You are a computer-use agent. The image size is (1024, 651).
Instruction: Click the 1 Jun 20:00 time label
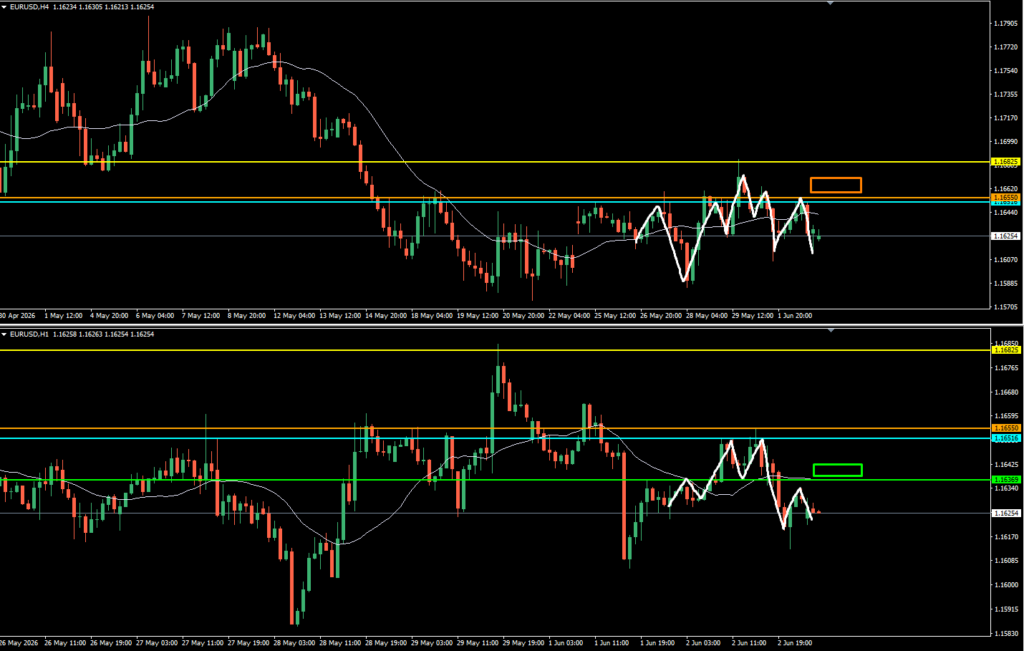coord(795,315)
